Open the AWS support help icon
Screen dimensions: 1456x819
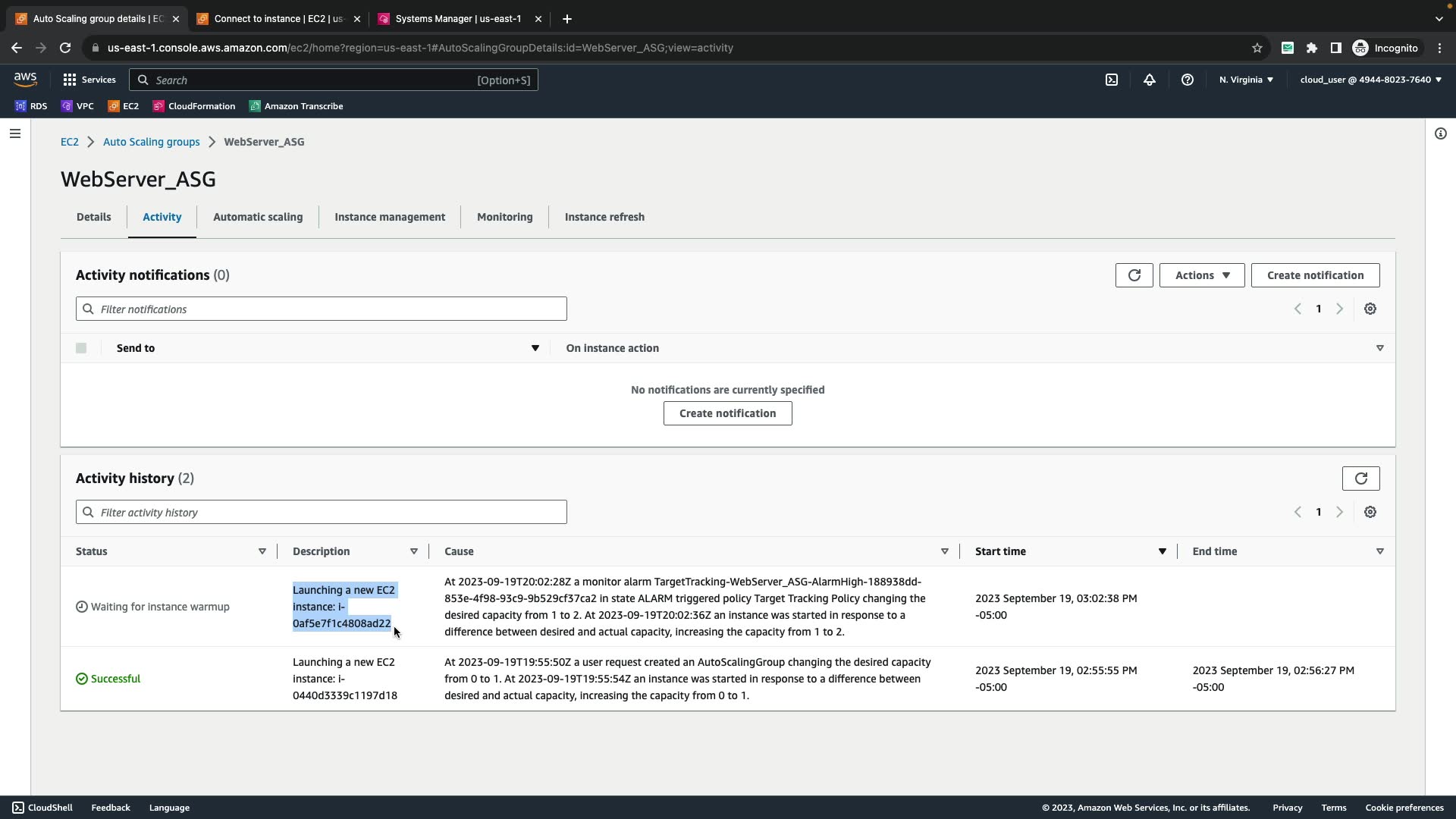click(1188, 80)
